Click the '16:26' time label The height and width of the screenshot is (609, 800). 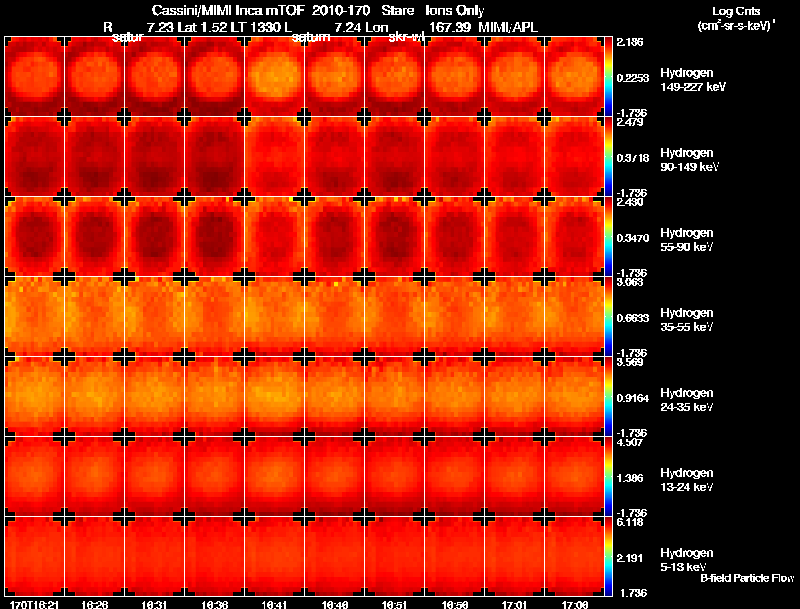click(x=94, y=604)
